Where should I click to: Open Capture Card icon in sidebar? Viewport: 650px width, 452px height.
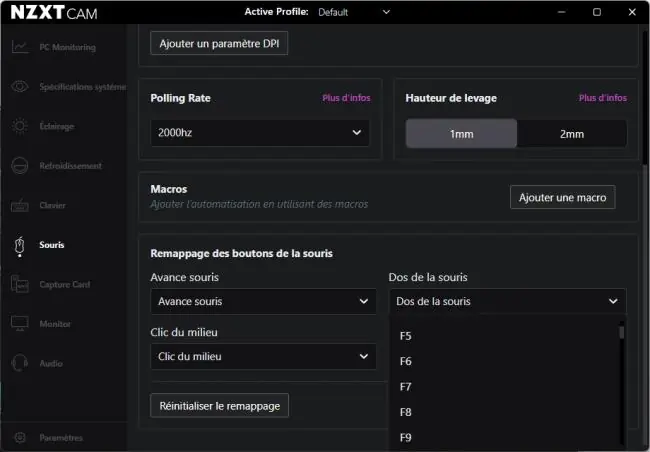coord(19,284)
